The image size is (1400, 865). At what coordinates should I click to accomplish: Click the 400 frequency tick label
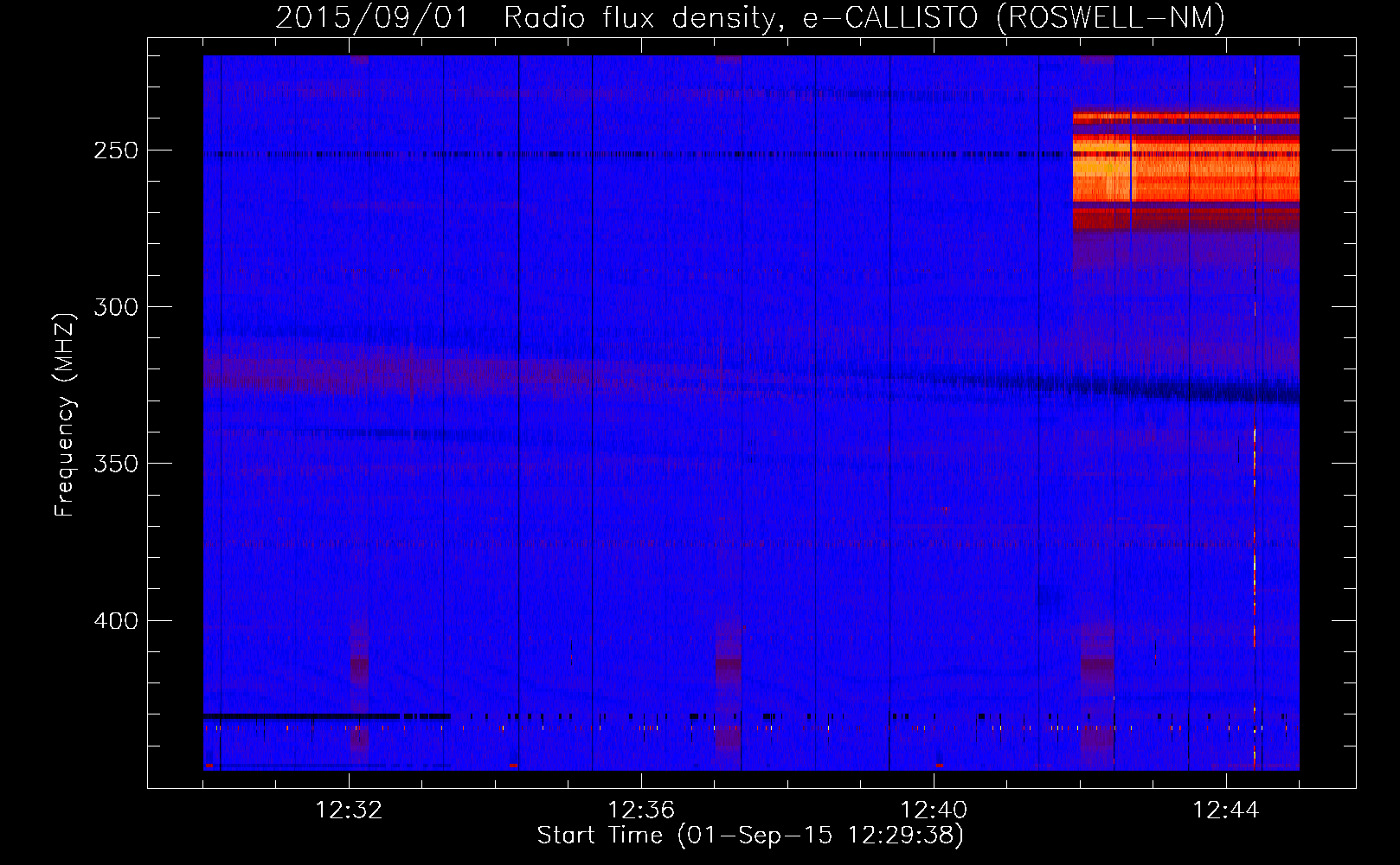coord(116,621)
